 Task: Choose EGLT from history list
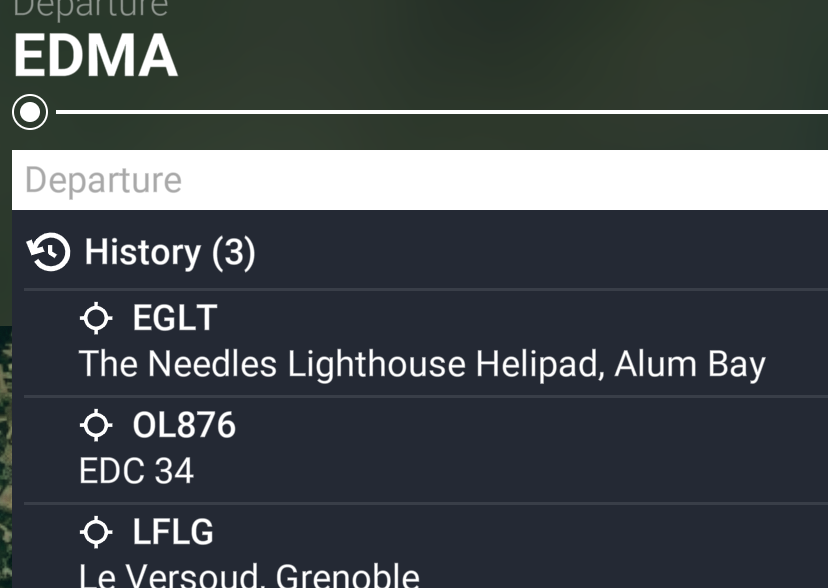coord(175,319)
